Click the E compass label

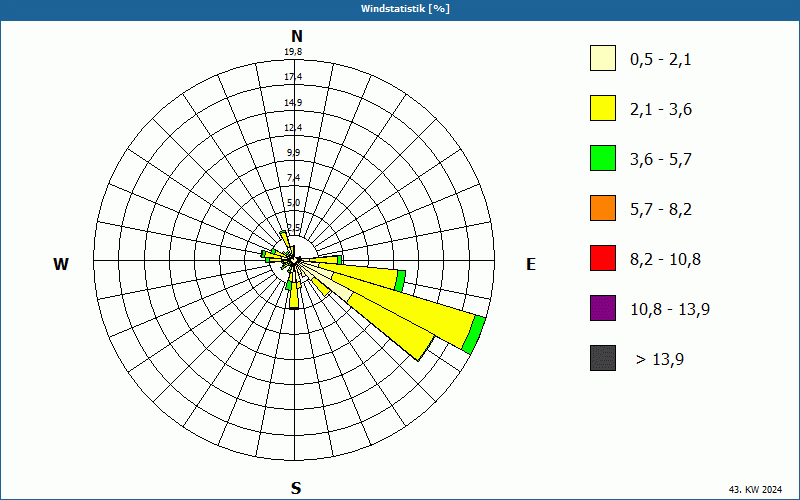(531, 264)
